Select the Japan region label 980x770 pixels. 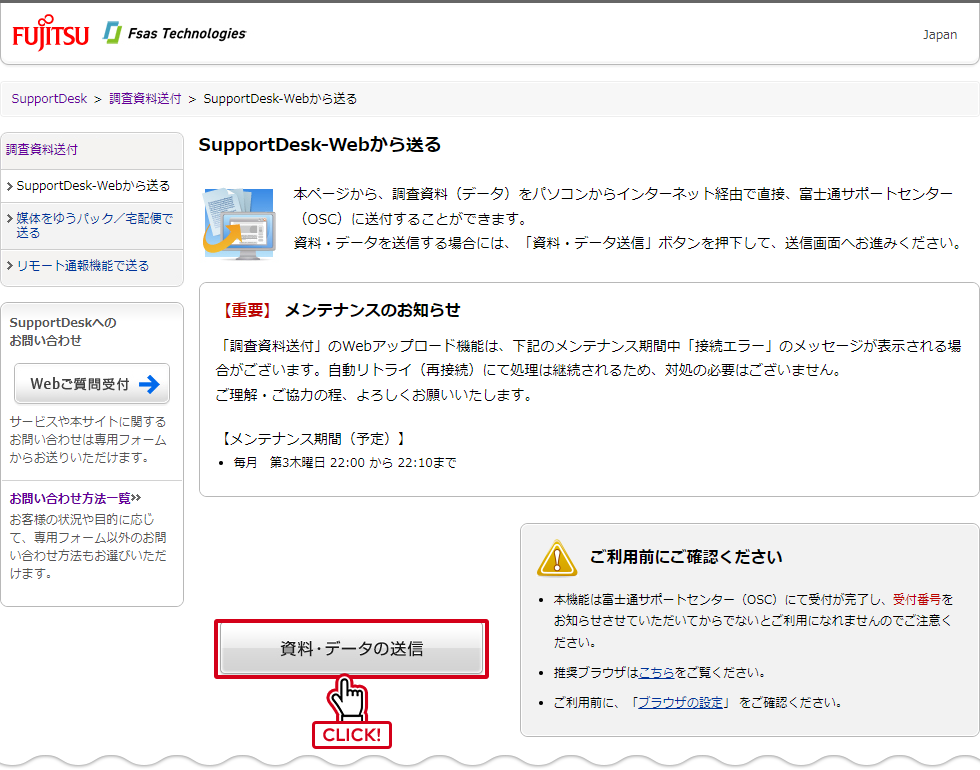point(939,34)
